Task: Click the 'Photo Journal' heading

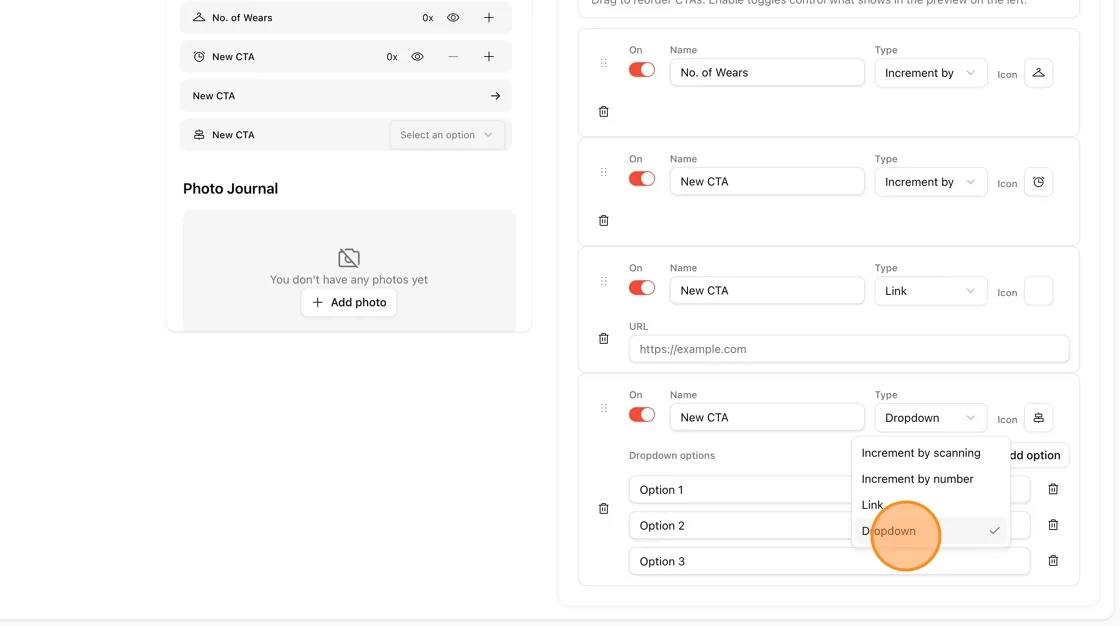Action: click(x=230, y=189)
